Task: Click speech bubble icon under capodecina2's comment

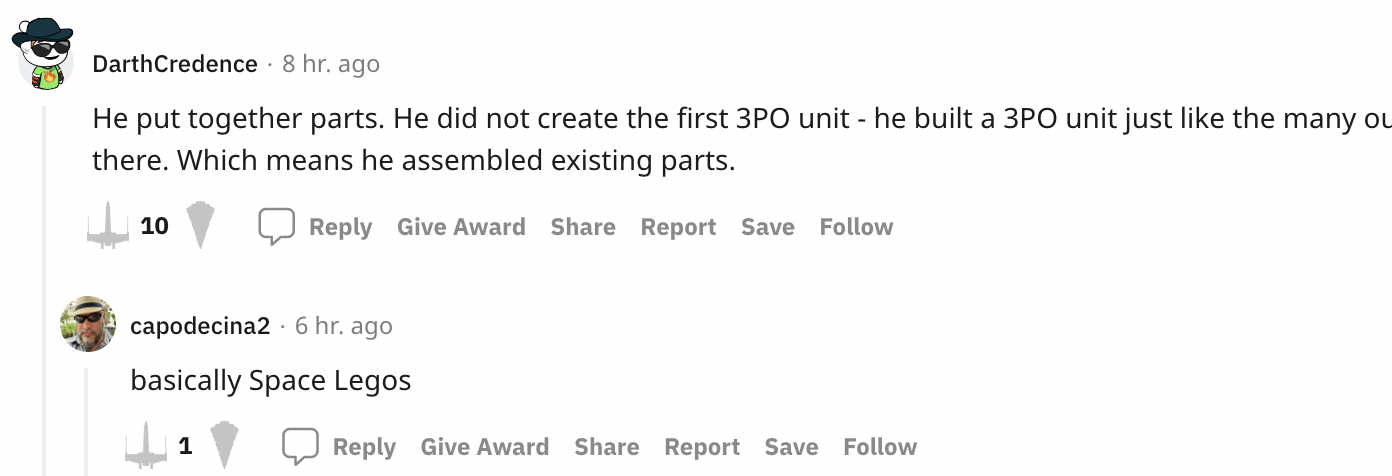Action: (x=300, y=446)
